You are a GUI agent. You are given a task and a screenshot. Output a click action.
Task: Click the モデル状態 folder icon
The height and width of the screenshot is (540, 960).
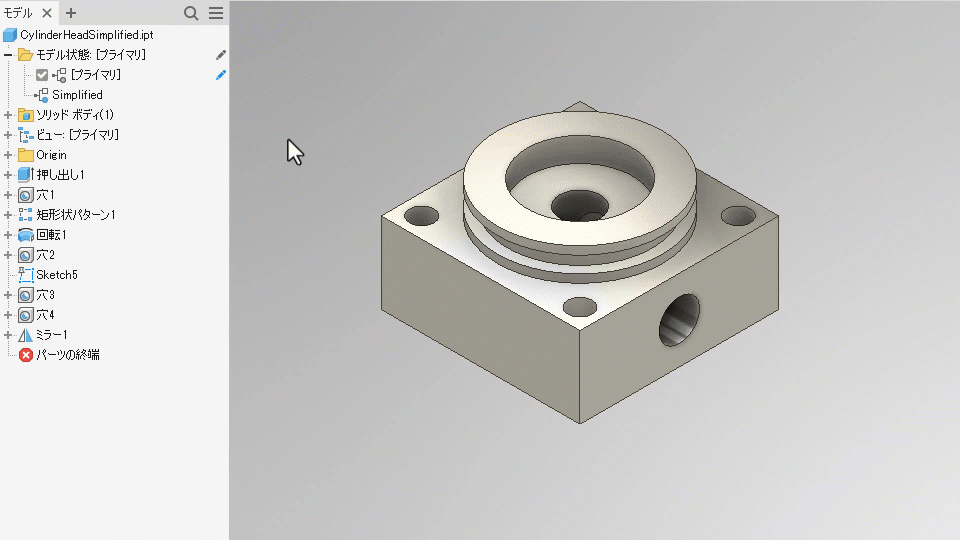click(x=25, y=54)
